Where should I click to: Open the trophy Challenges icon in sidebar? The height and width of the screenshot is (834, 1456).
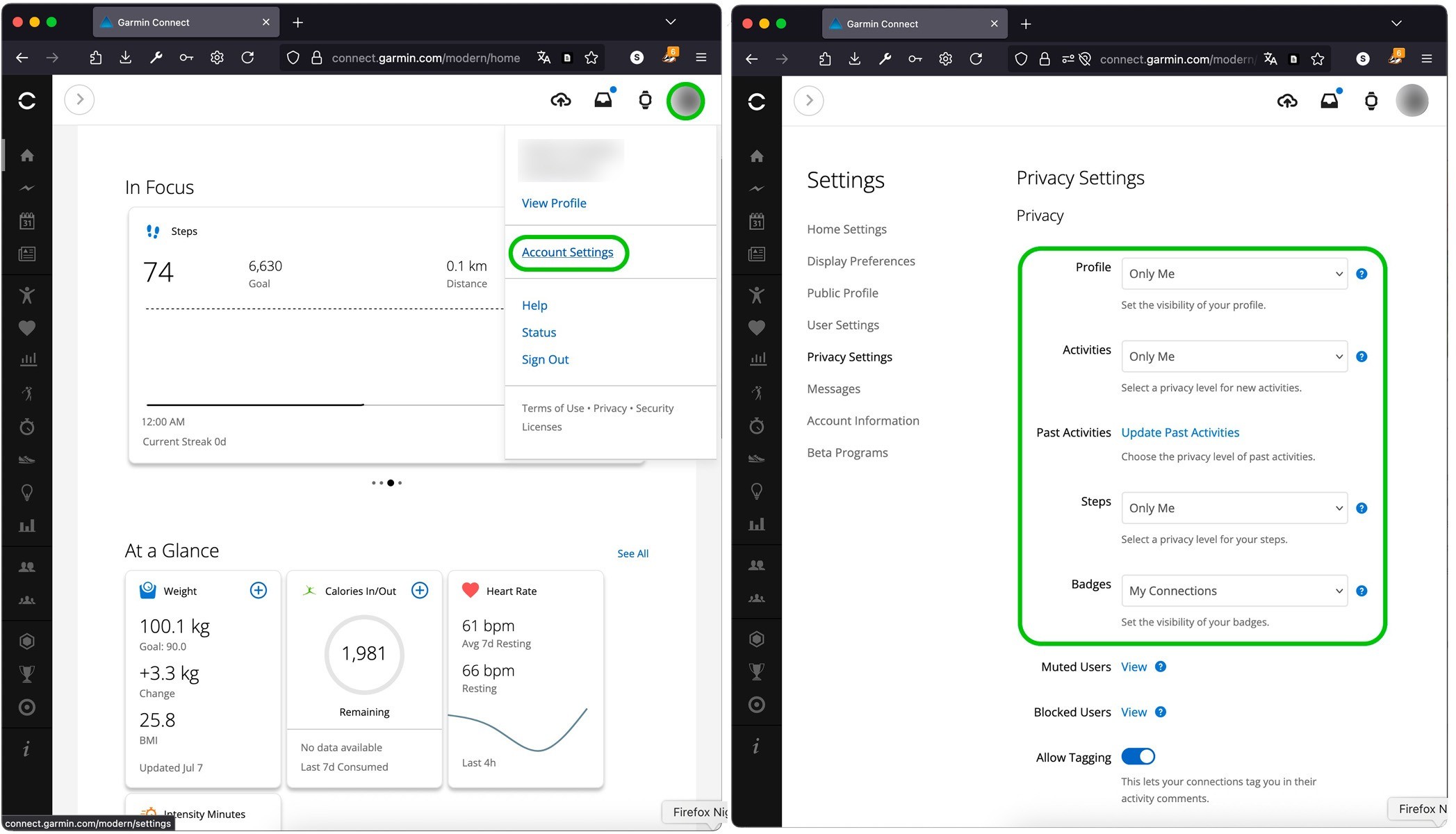click(28, 671)
